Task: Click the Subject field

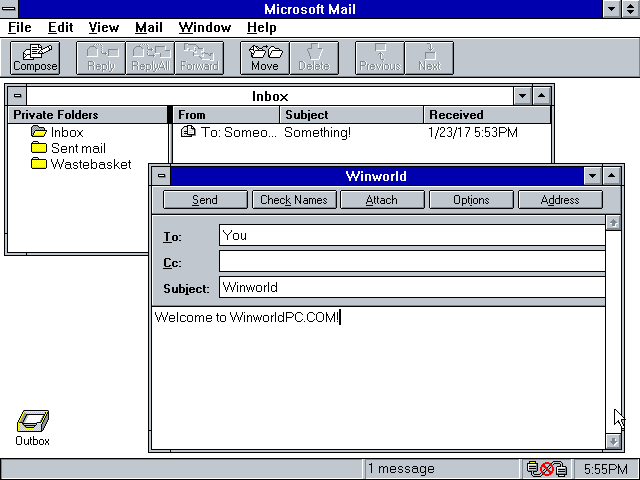Action: point(412,287)
